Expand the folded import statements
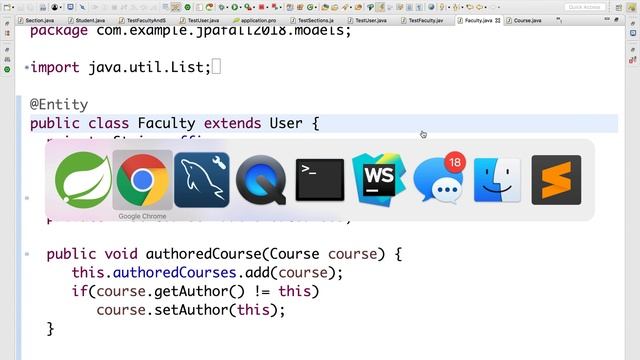 point(27,67)
